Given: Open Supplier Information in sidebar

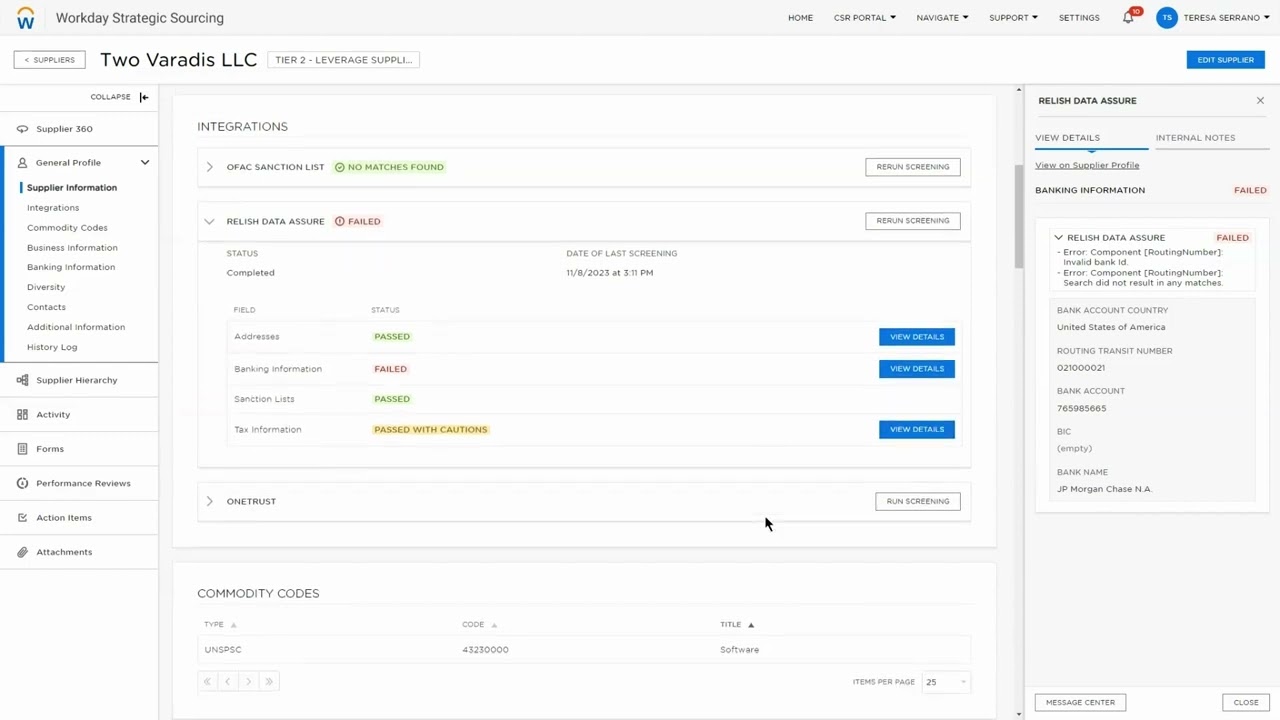Looking at the screenshot, I should 72,188.
